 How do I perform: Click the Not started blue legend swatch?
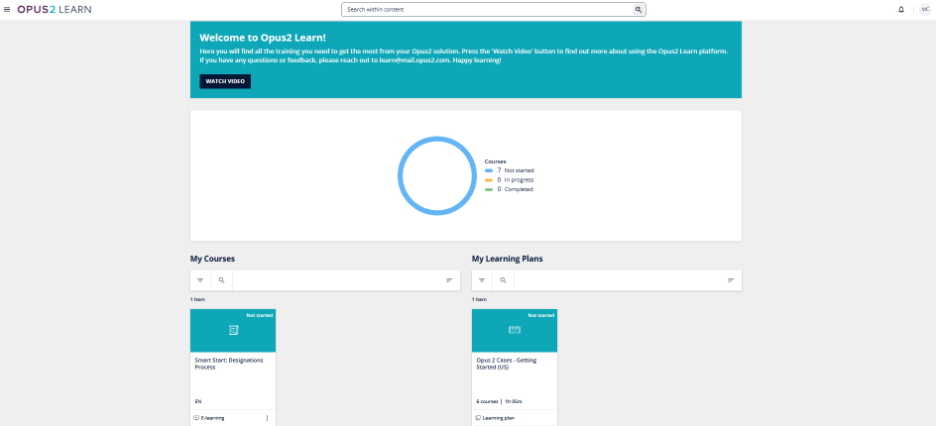tap(489, 171)
